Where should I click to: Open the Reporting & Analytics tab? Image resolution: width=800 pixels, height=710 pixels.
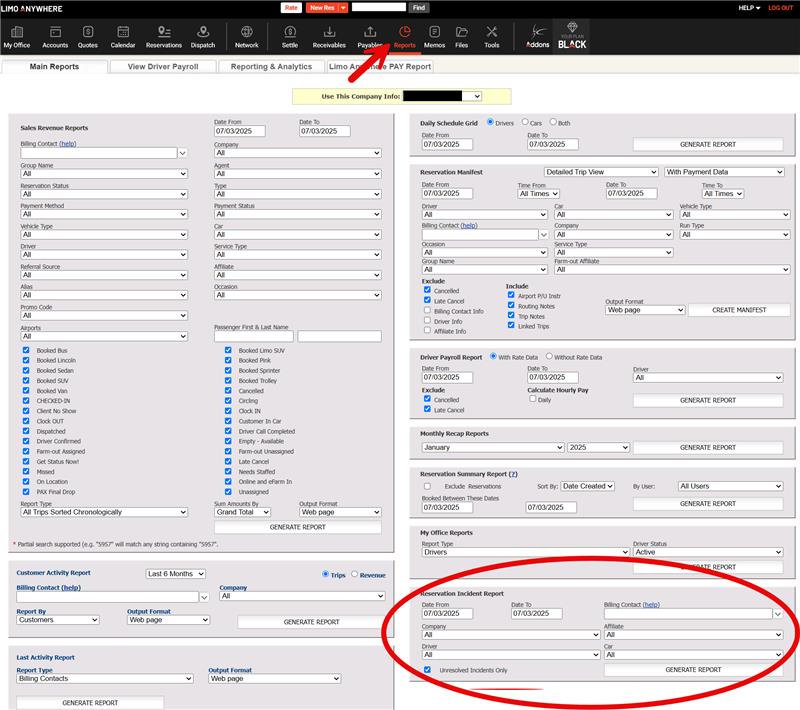pos(271,67)
